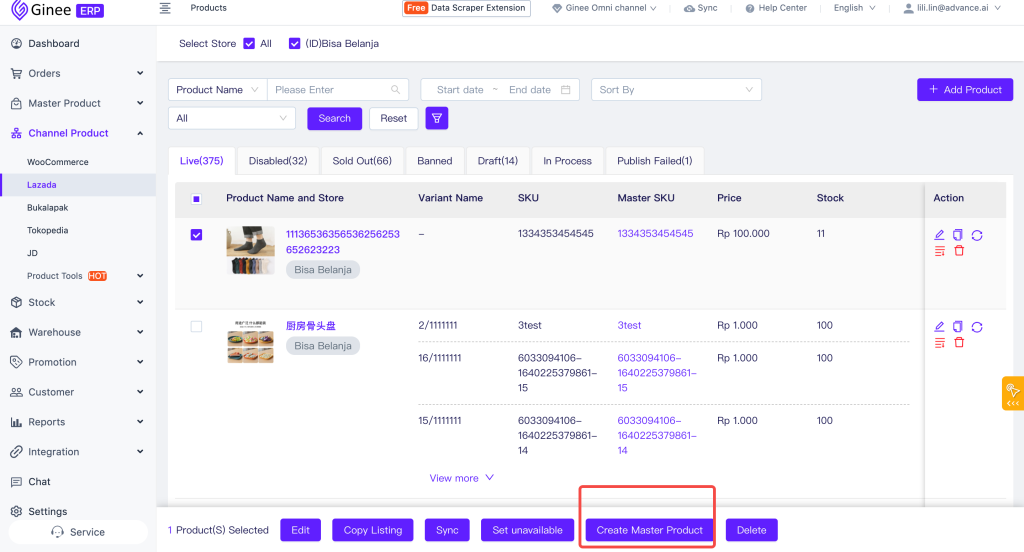Click the Orders cart icon

[x=16, y=73]
